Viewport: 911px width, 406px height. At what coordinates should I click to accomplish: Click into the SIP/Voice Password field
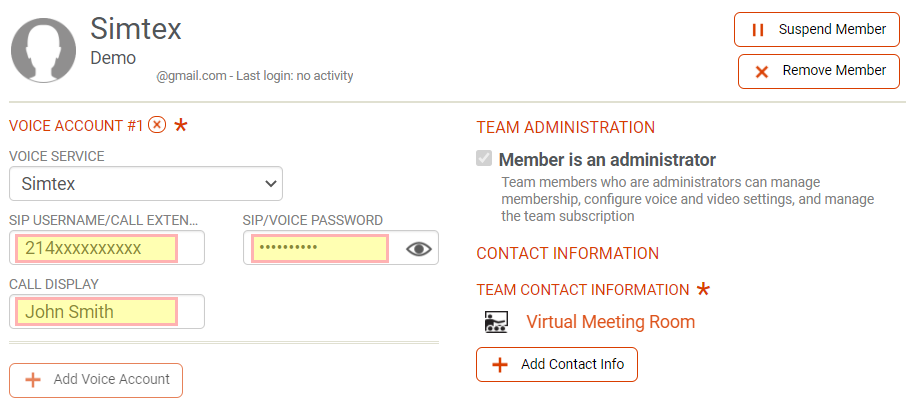click(x=320, y=248)
